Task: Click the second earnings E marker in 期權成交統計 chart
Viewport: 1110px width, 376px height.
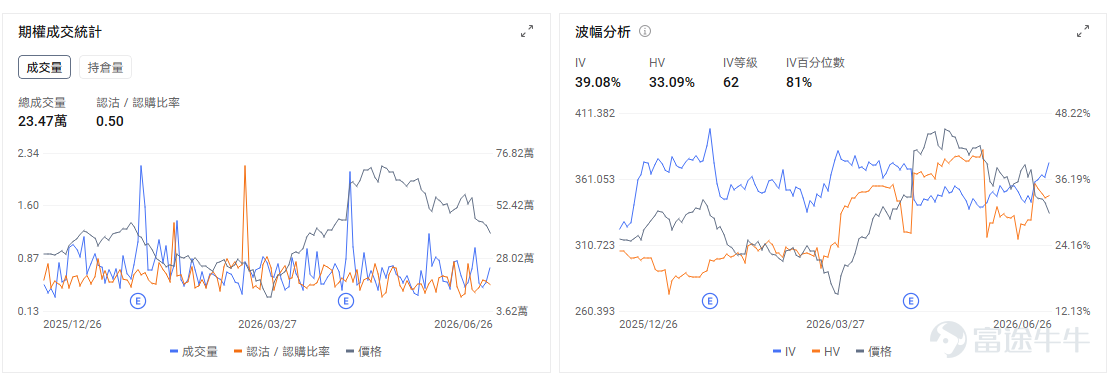Action: [345, 301]
